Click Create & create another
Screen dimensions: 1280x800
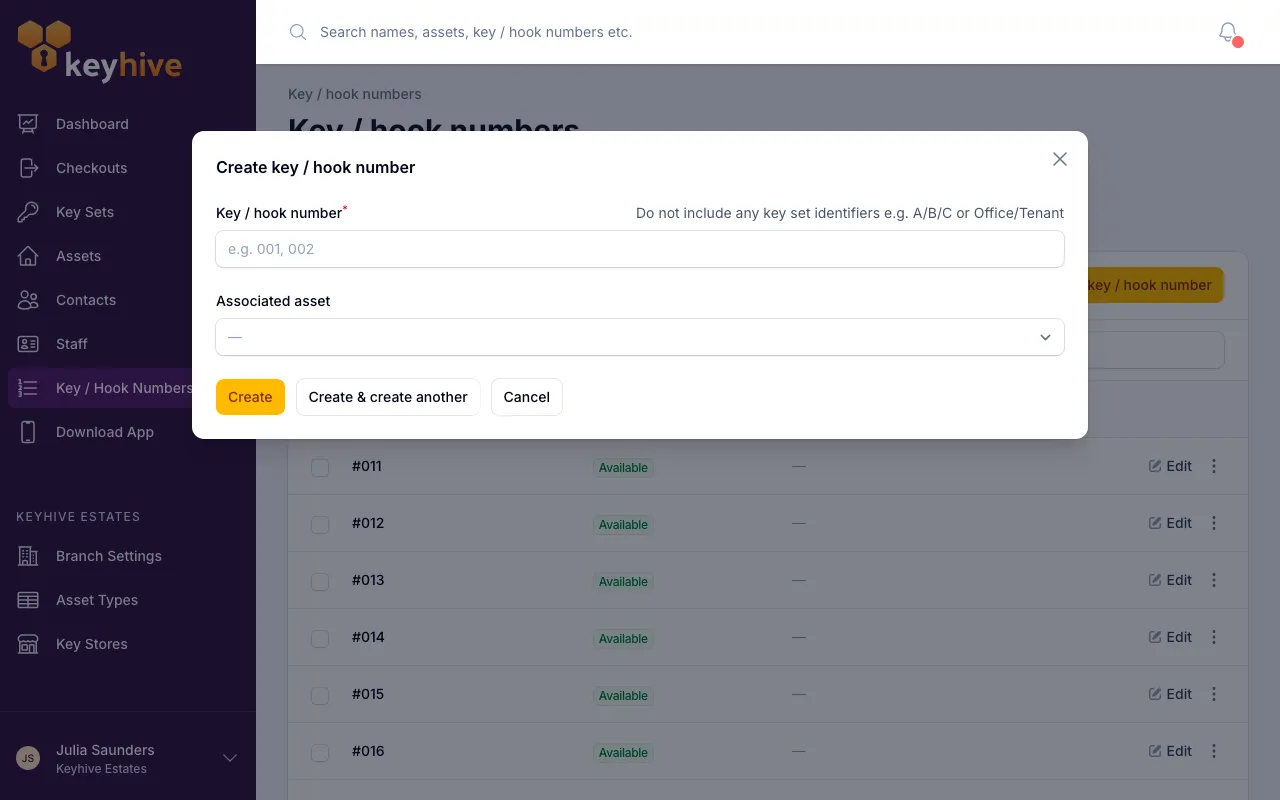388,397
